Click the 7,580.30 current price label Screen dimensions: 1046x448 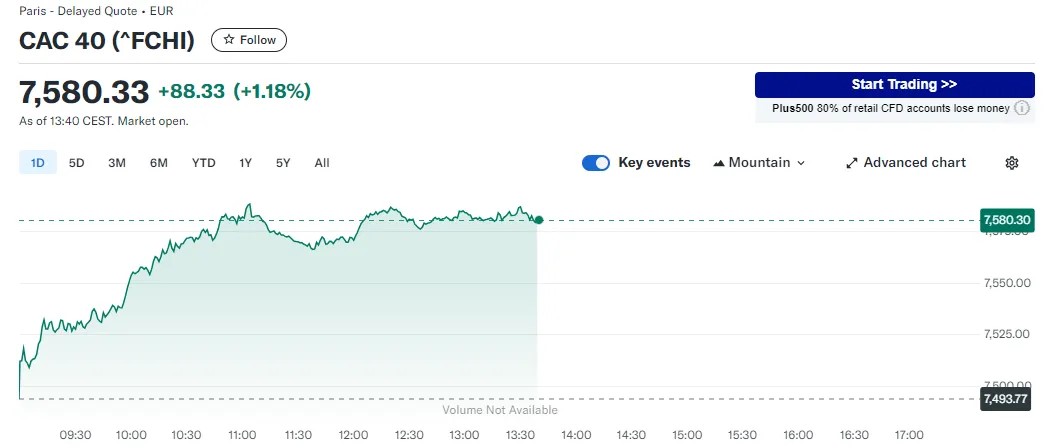pos(1007,220)
